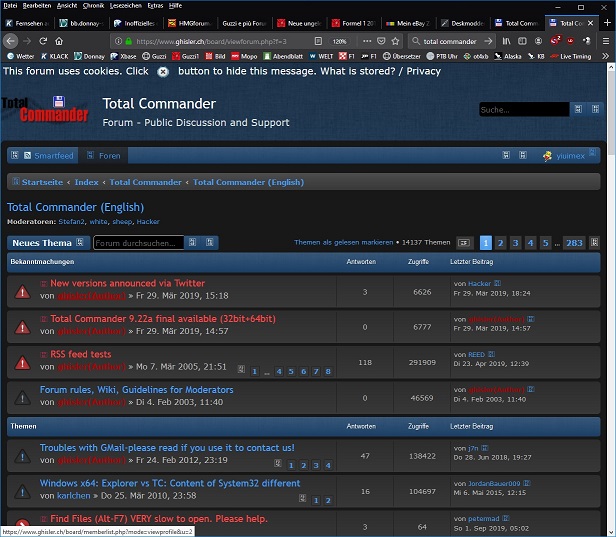Open the page jump icon after page 283
The width and height of the screenshot is (616, 537).
point(594,243)
